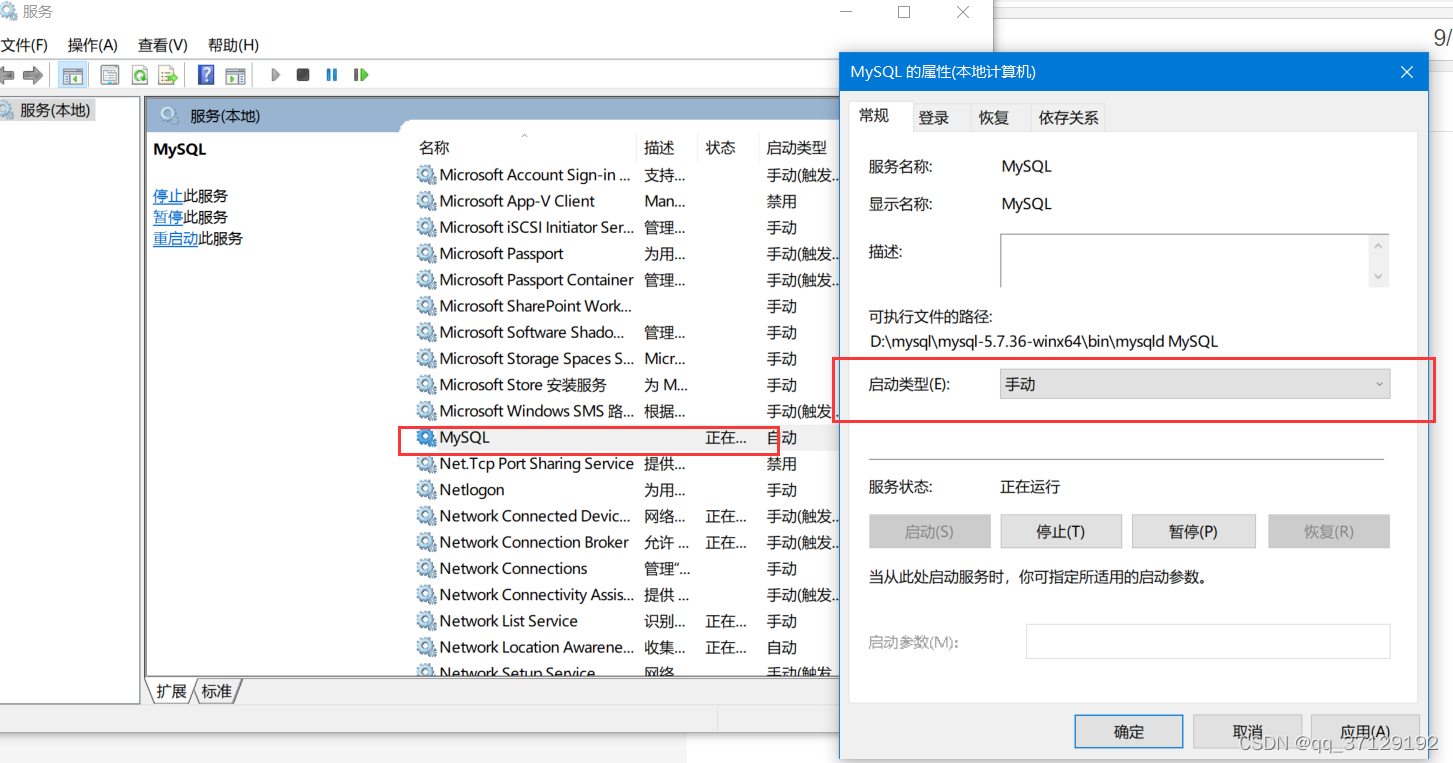Open the 启动类型(E) dropdown showing 手动

(x=1195, y=384)
